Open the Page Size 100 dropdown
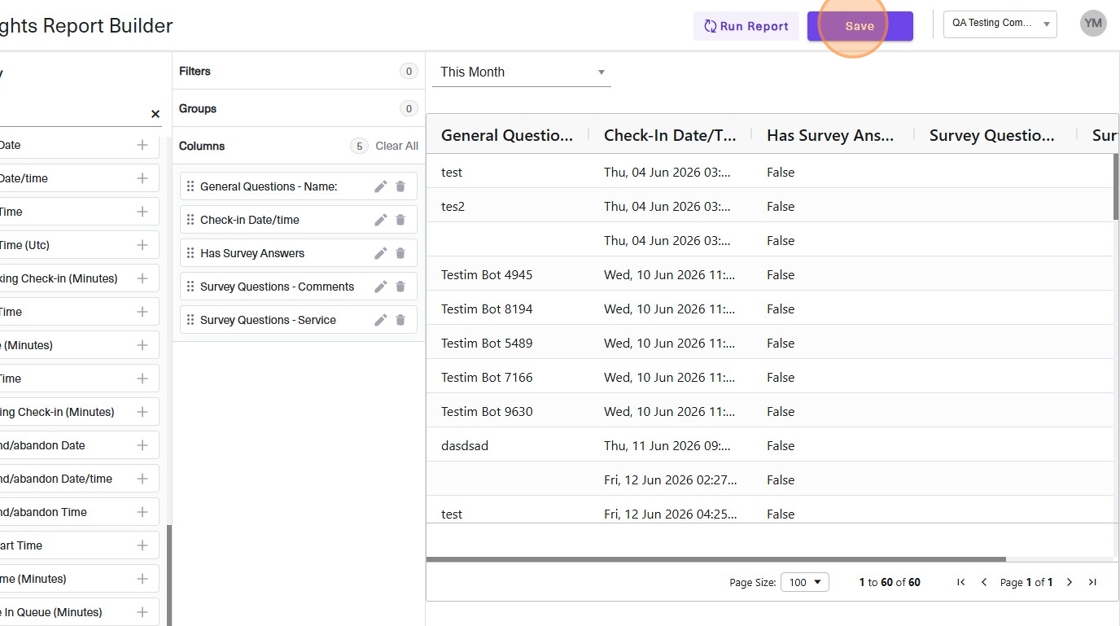Screen dimensions: 1120x626 (x=805, y=582)
